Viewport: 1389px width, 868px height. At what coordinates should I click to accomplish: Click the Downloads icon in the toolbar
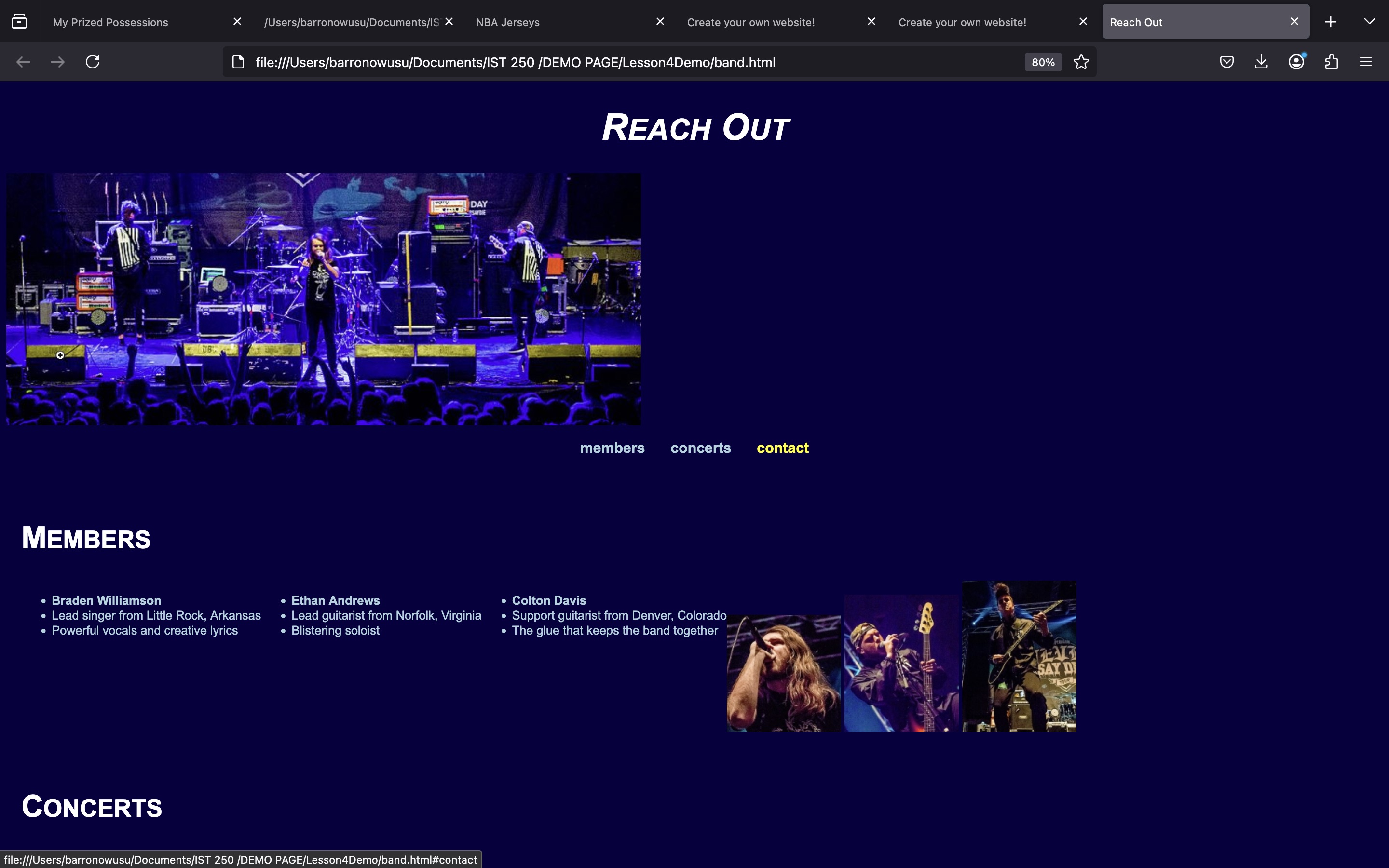click(1260, 61)
